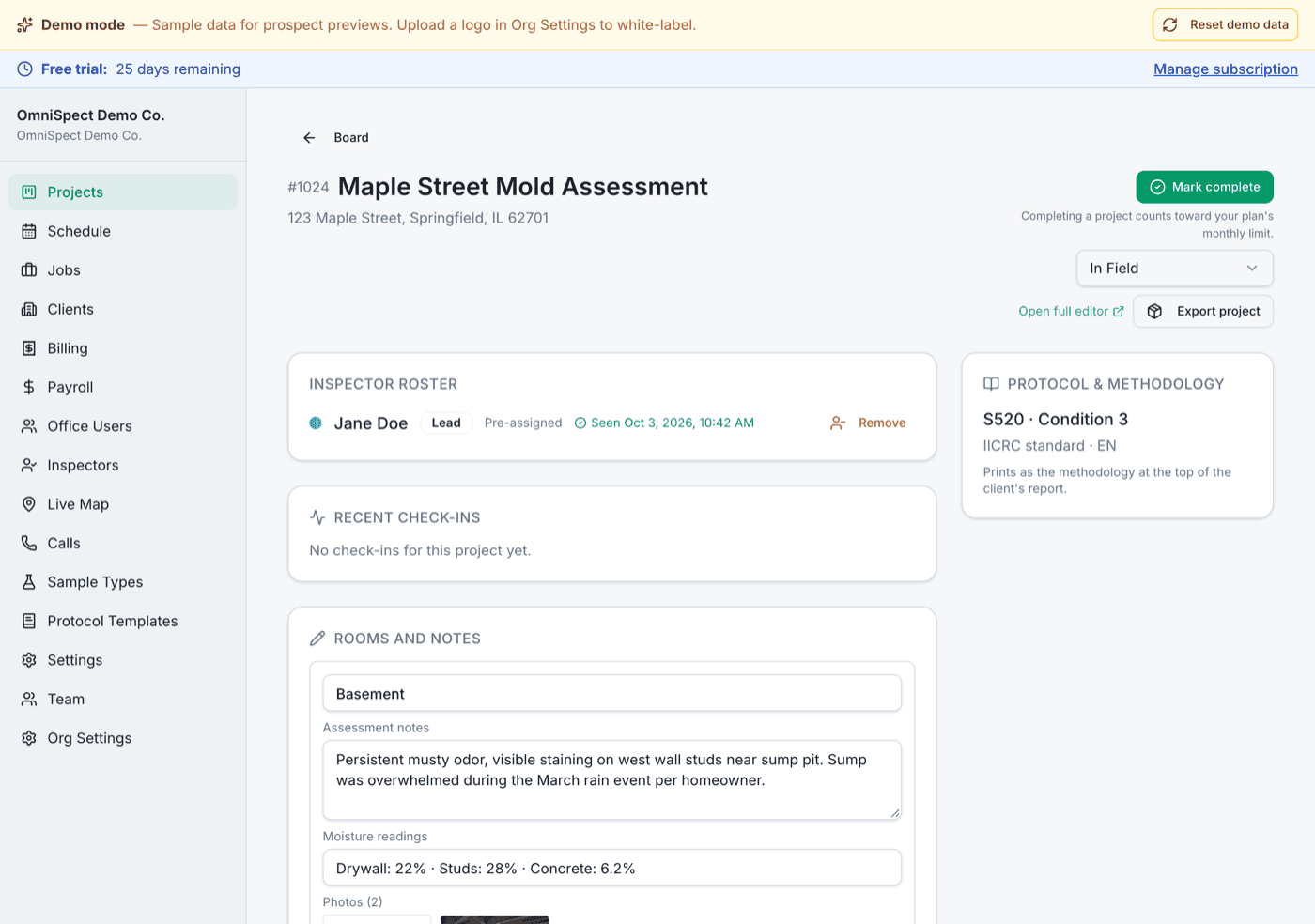The height and width of the screenshot is (924, 1315).
Task: Click the IICRC standard · EN text
Action: click(x=1049, y=446)
